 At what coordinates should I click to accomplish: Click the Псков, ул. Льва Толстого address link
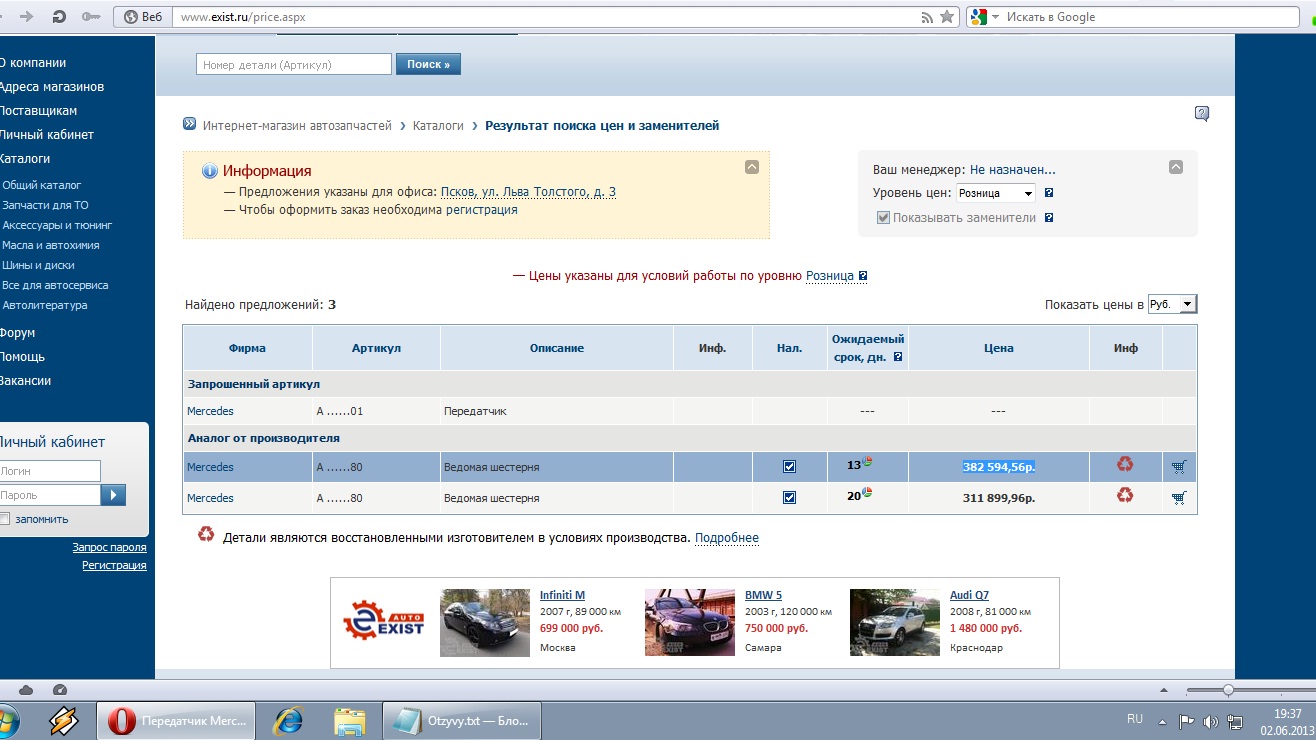pos(528,192)
